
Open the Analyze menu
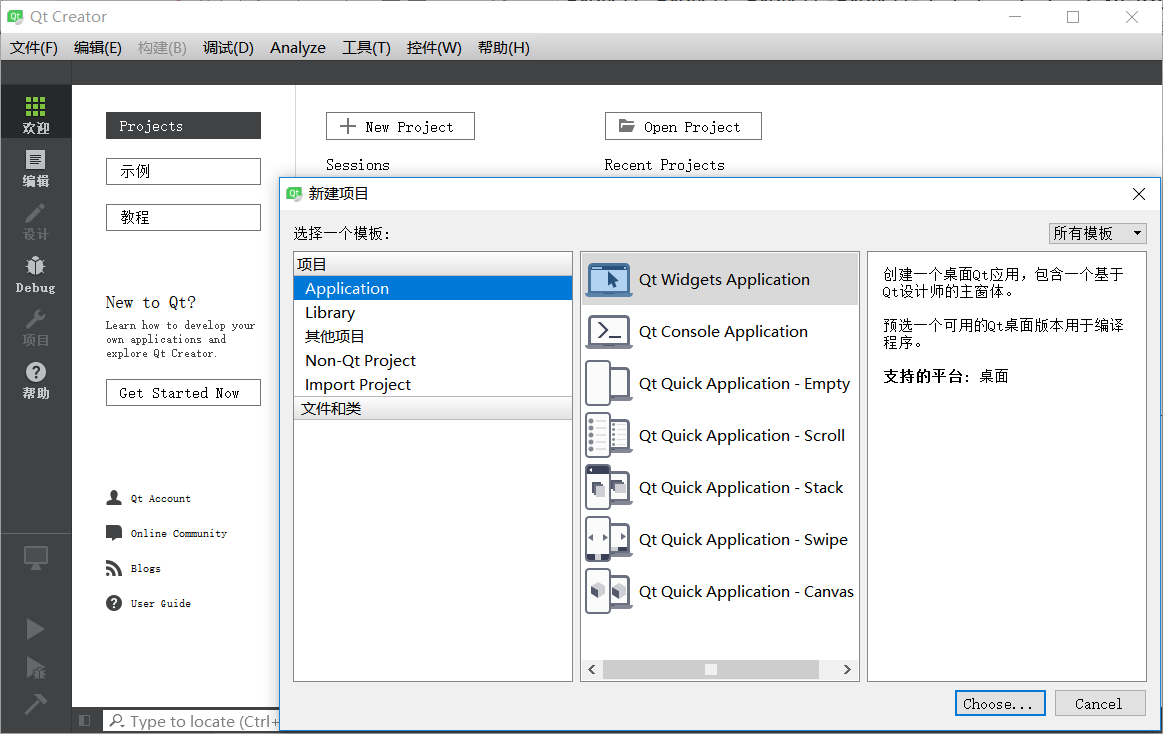pyautogui.click(x=298, y=48)
